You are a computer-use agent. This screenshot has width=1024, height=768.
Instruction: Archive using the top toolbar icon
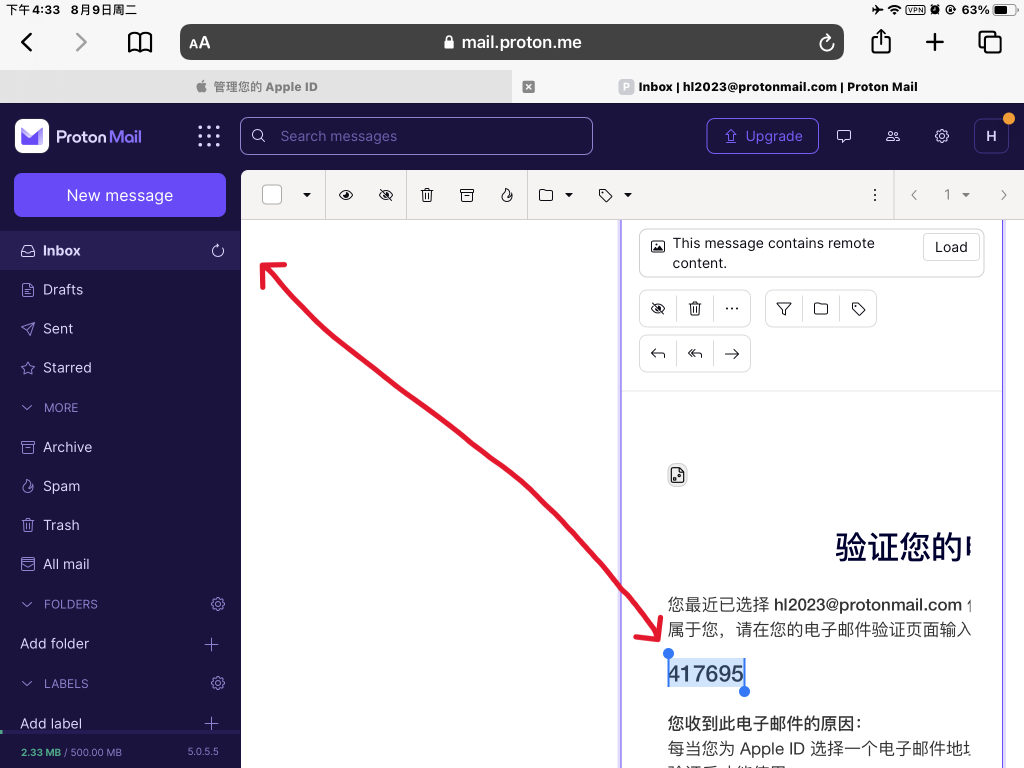(467, 195)
